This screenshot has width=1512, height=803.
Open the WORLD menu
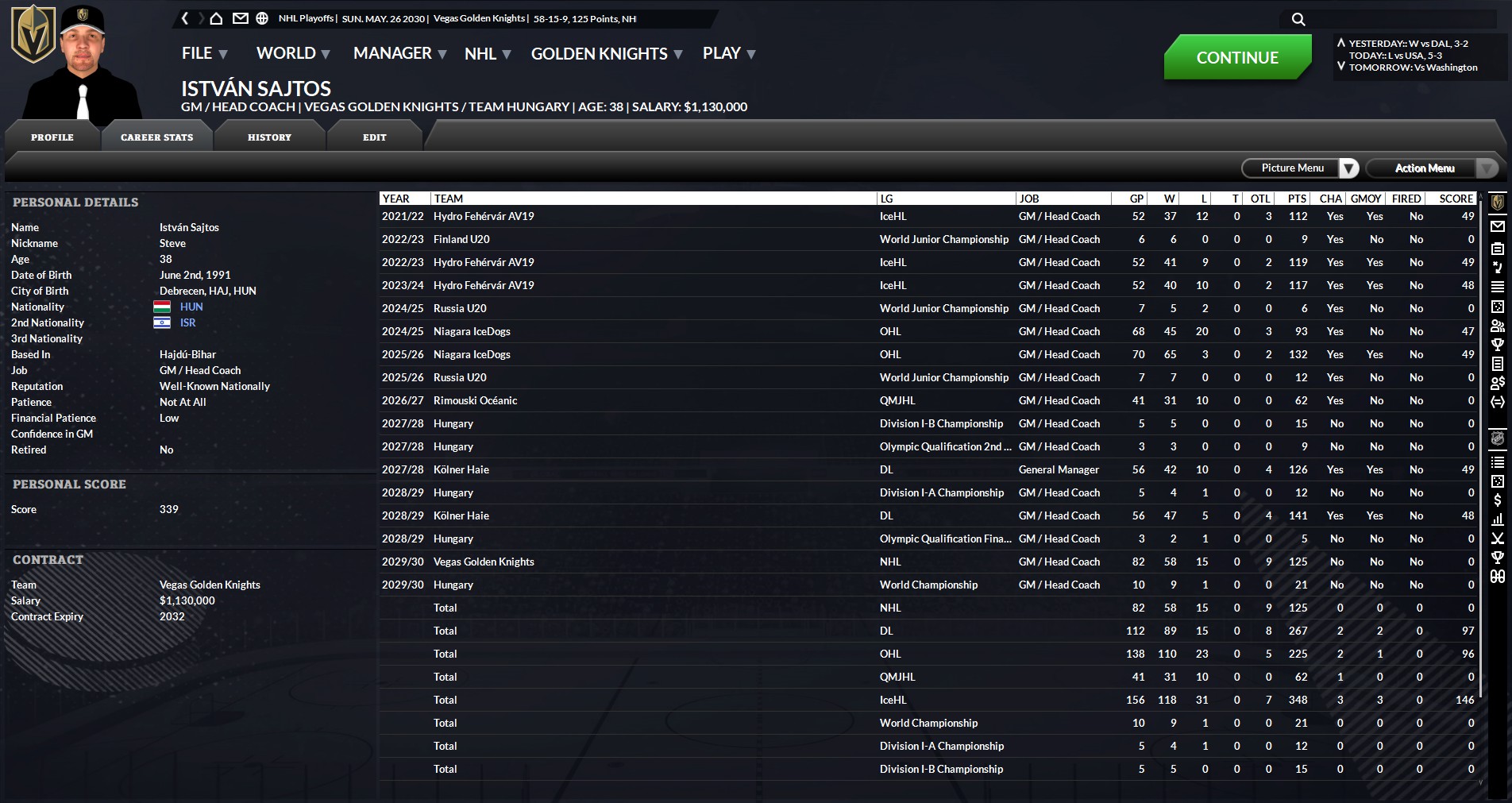[293, 53]
